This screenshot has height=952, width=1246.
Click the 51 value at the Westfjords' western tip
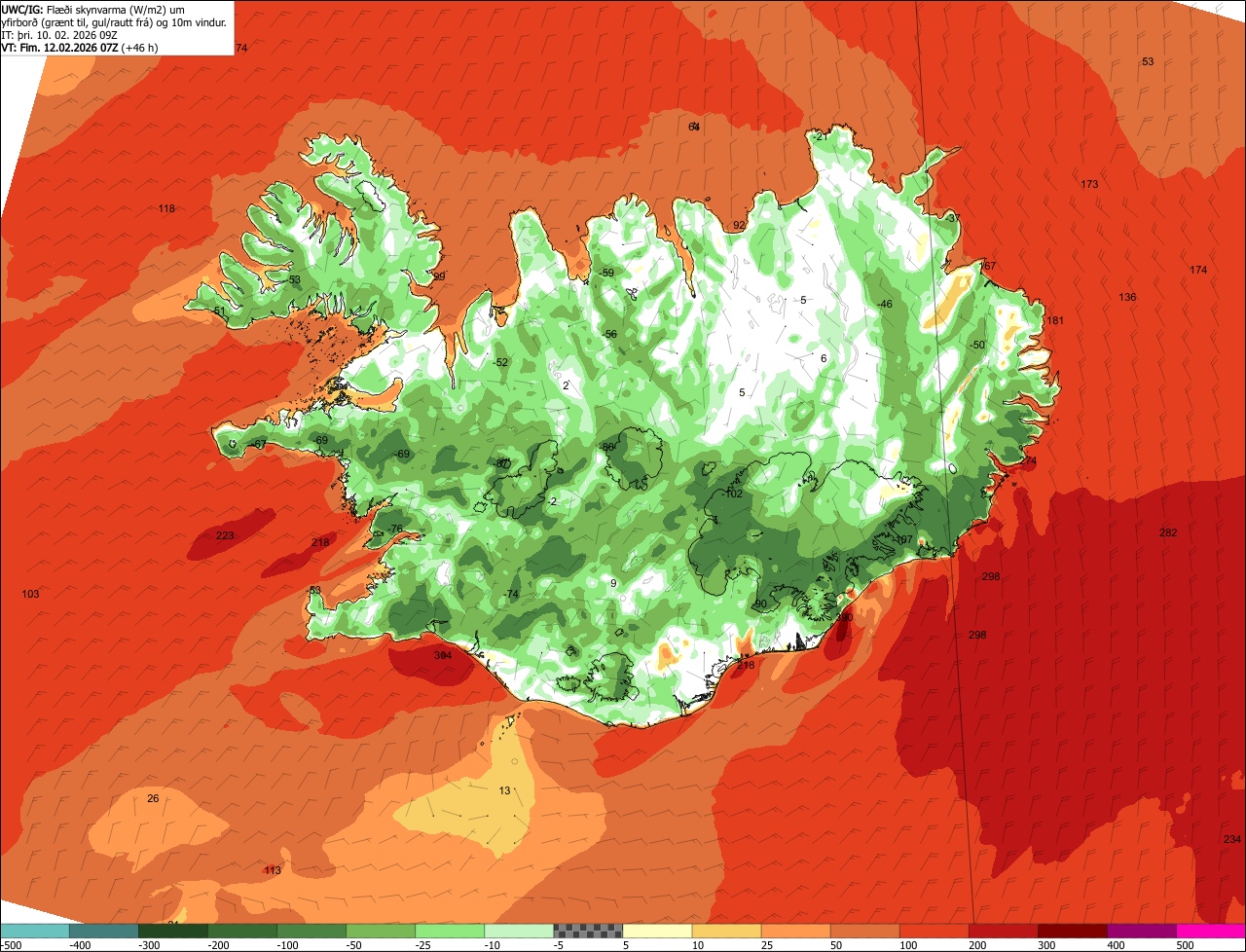click(219, 311)
